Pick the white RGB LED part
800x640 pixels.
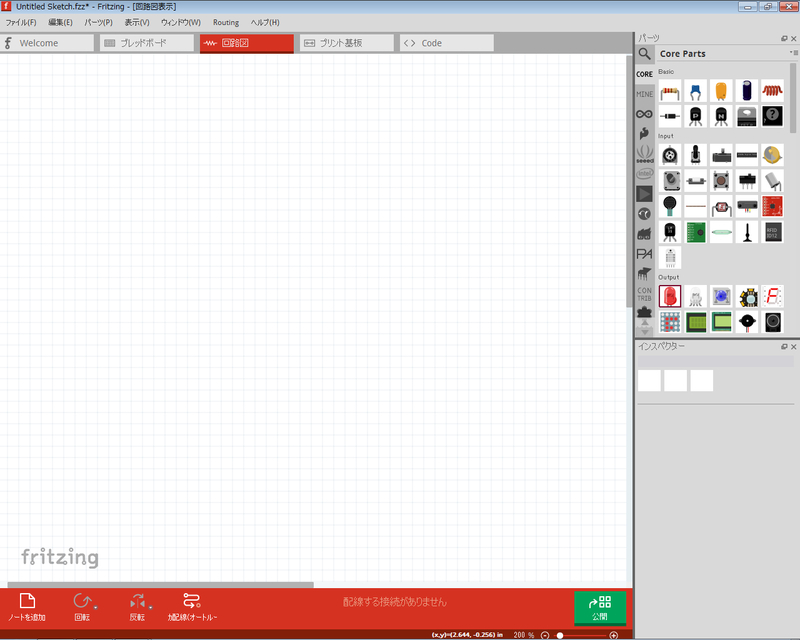695,297
